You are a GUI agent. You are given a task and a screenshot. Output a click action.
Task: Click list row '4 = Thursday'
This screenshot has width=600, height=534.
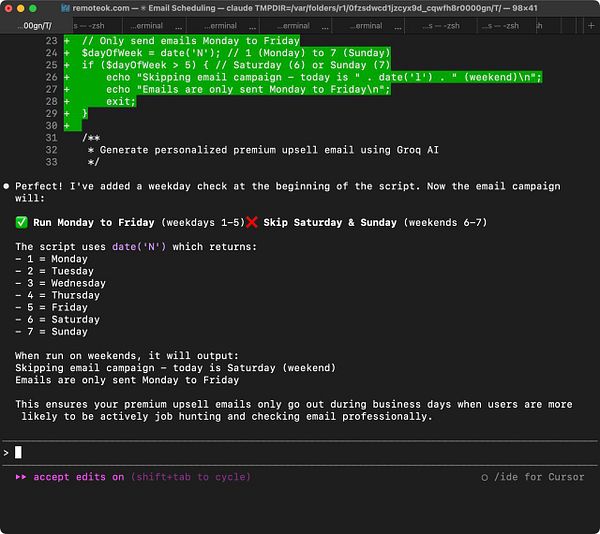point(57,295)
